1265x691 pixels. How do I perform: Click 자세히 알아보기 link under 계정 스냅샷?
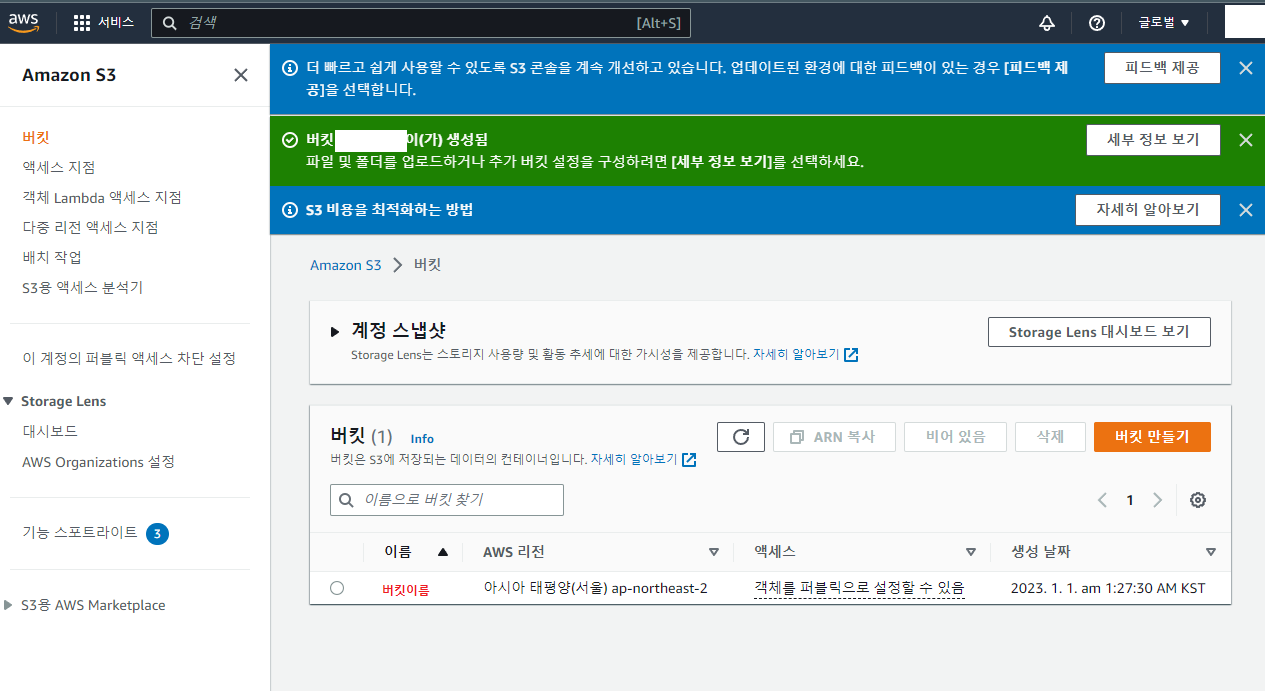click(796, 355)
